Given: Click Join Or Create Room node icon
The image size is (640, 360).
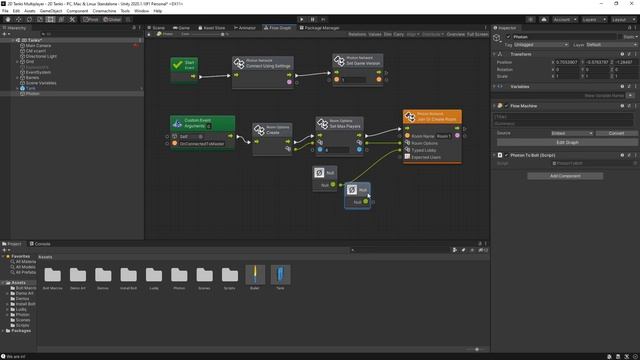Looking at the screenshot, I should [410, 116].
